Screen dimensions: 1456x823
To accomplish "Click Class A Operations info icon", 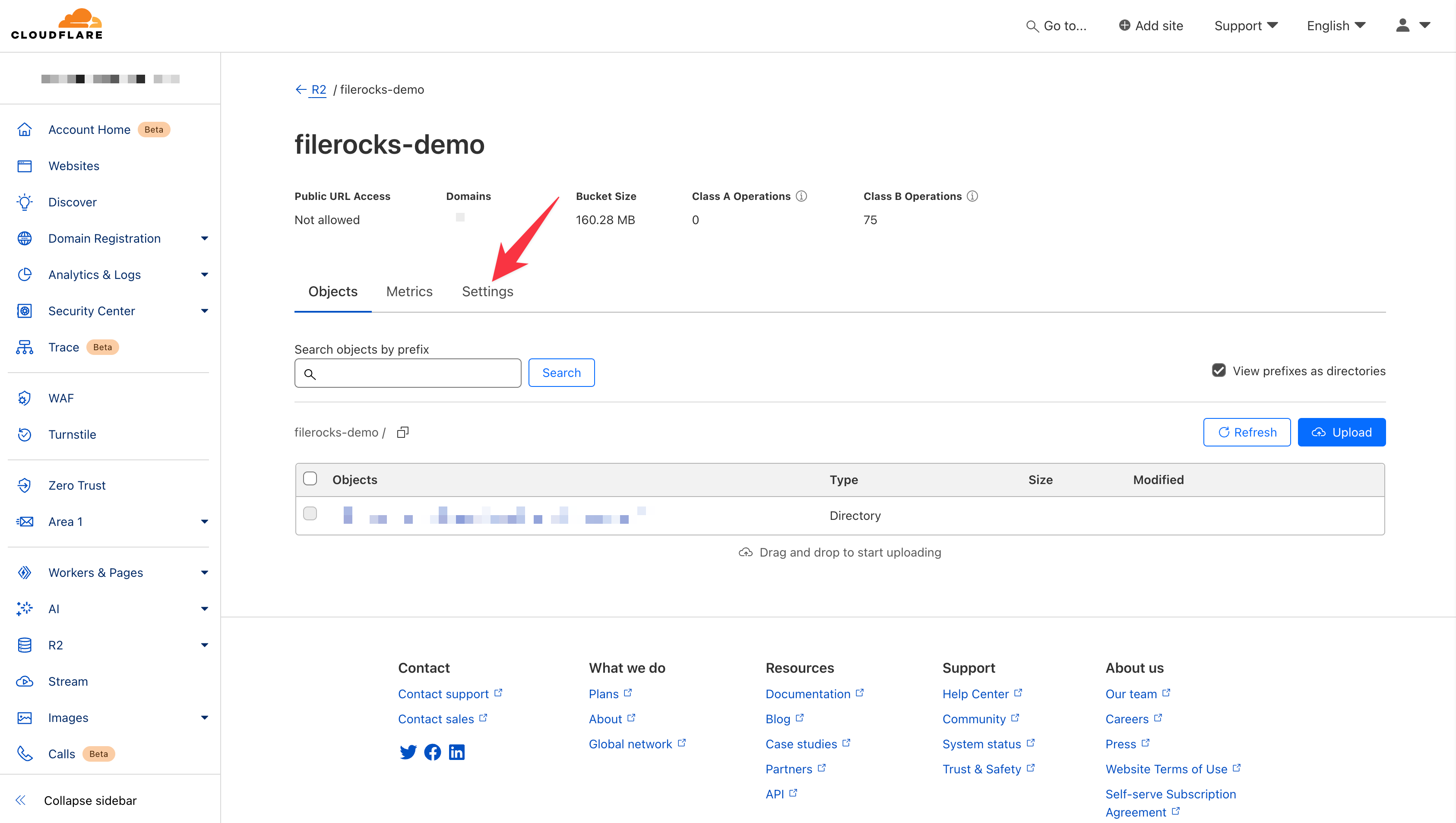I will [x=801, y=196].
